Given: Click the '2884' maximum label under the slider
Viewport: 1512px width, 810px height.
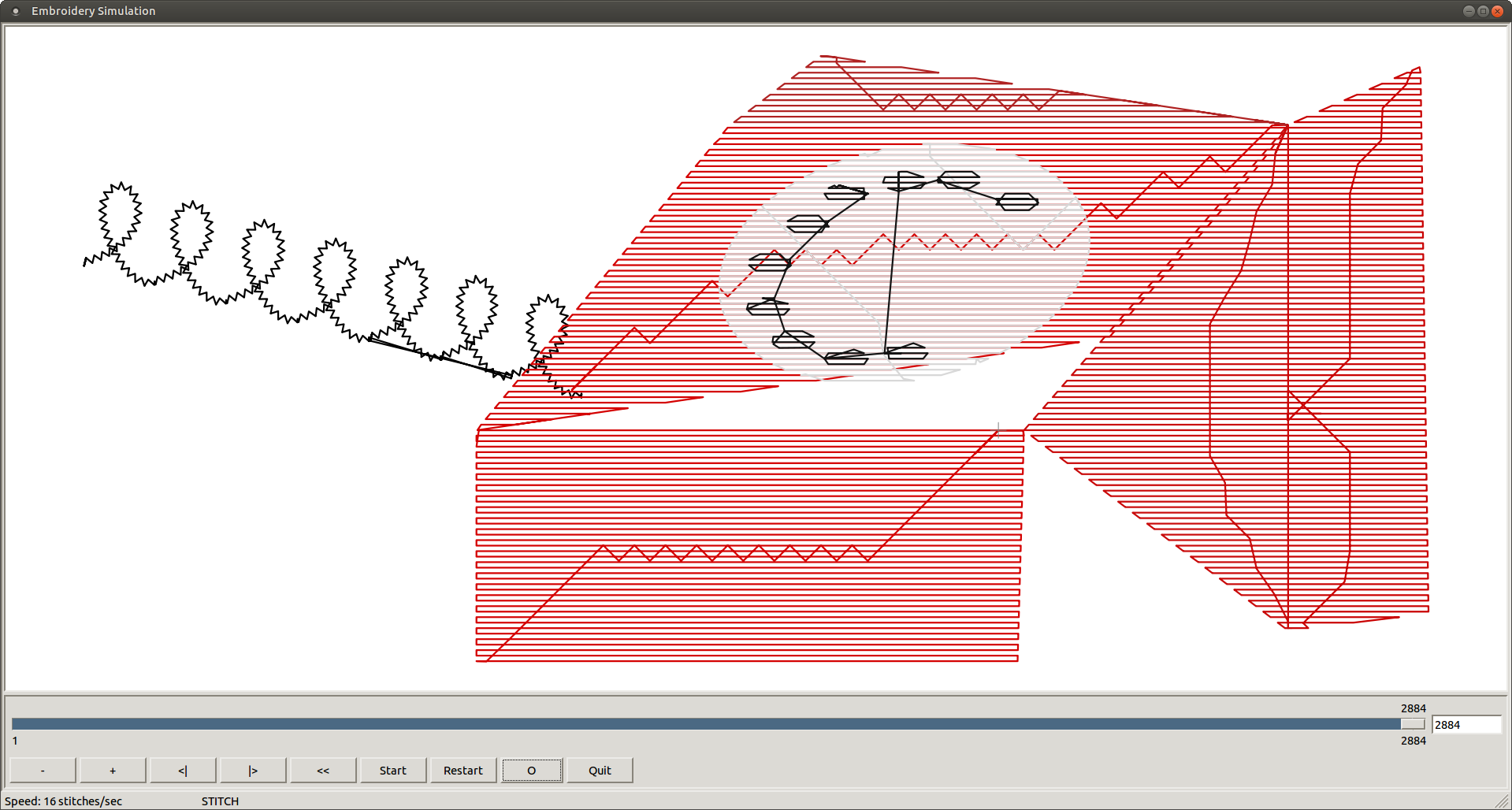Looking at the screenshot, I should tap(1414, 741).
